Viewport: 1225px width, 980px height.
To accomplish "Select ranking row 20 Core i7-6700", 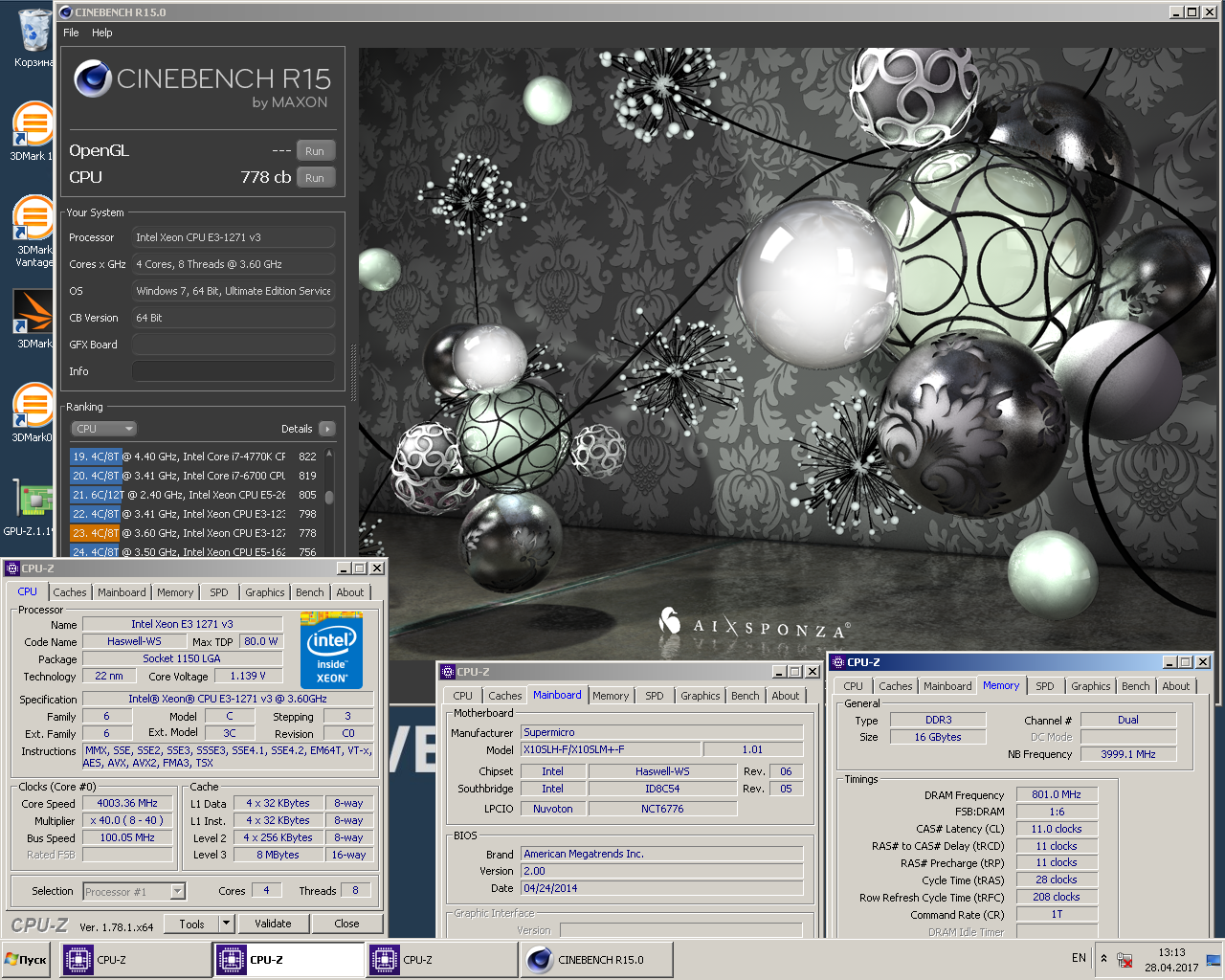I will click(194, 476).
